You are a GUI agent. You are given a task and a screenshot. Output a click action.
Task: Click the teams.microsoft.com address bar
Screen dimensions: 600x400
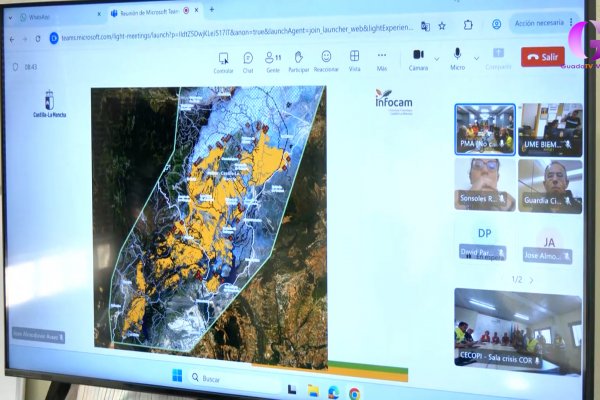pos(237,32)
